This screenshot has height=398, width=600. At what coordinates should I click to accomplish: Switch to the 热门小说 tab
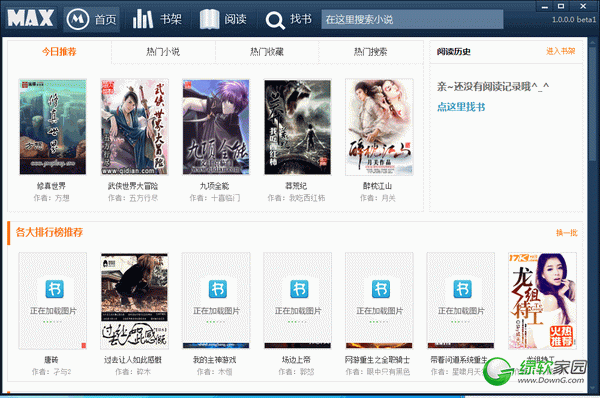pyautogui.click(x=163, y=52)
